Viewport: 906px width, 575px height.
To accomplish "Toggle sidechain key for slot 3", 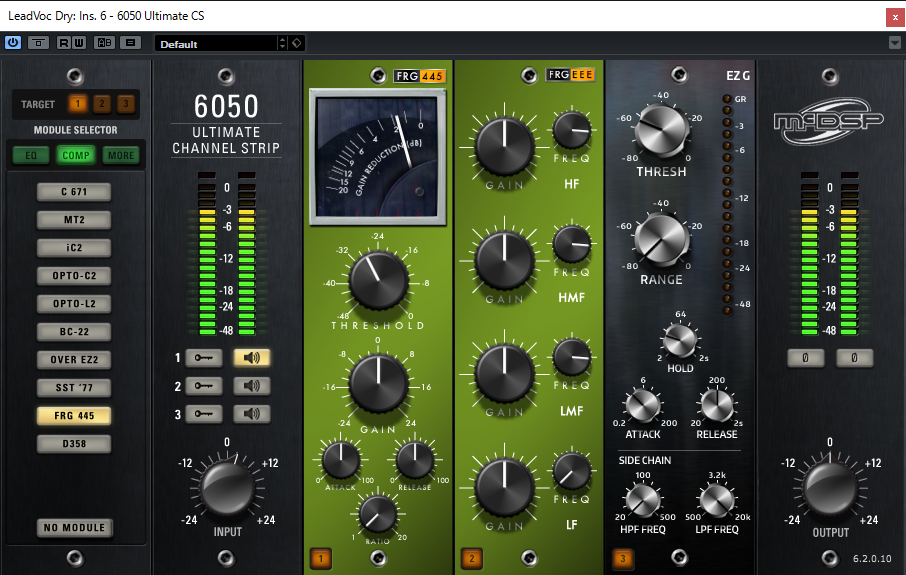I will 203,414.
